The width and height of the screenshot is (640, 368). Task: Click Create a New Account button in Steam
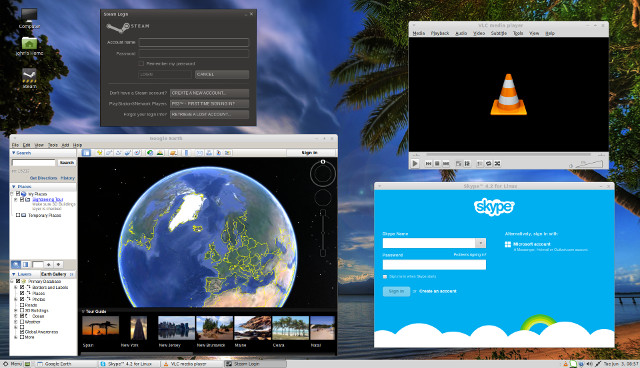(x=209, y=93)
